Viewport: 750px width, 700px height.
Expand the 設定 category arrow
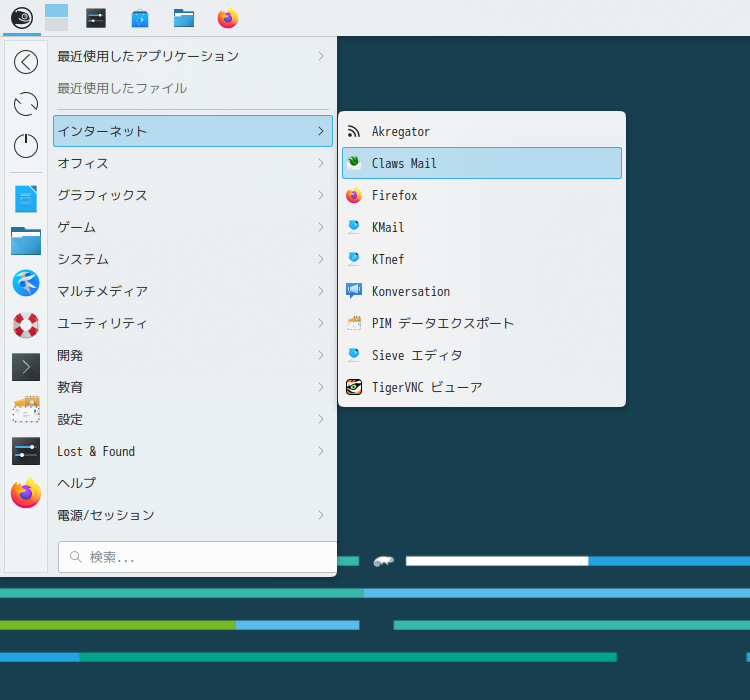coord(321,419)
